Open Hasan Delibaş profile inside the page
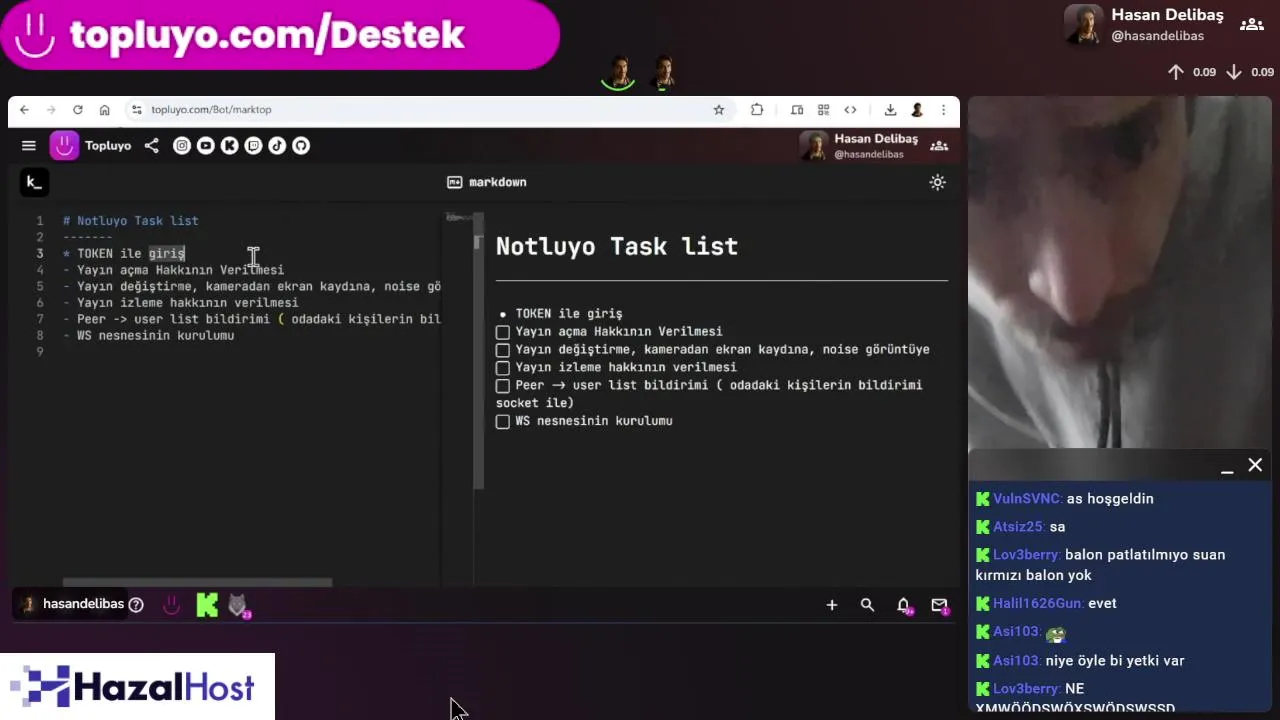 pos(859,146)
